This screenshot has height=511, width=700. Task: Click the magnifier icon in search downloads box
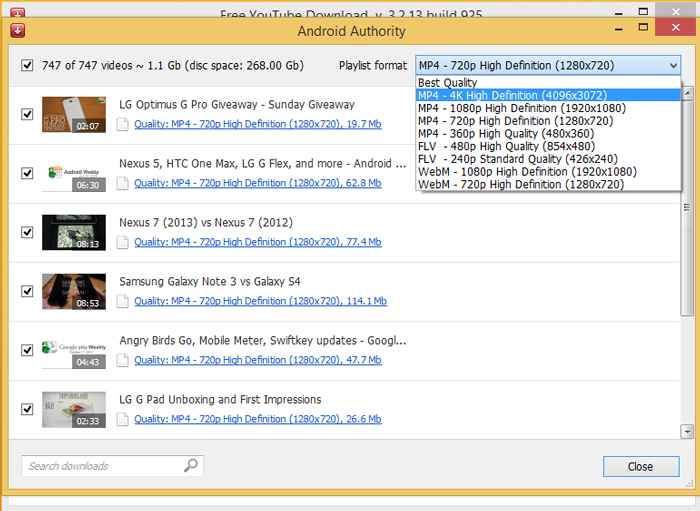(x=191, y=465)
